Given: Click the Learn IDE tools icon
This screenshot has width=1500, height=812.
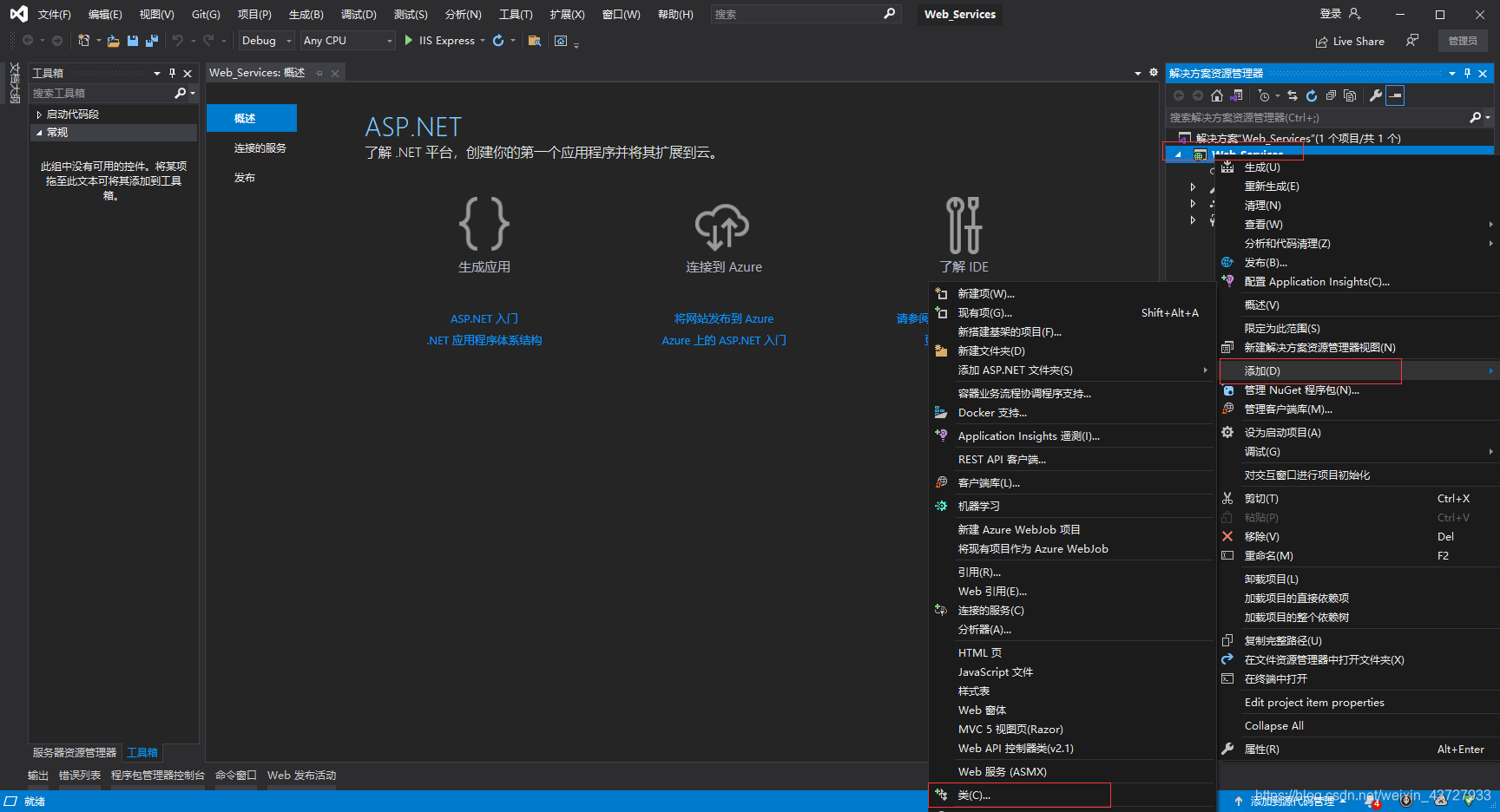Looking at the screenshot, I should tap(964, 225).
